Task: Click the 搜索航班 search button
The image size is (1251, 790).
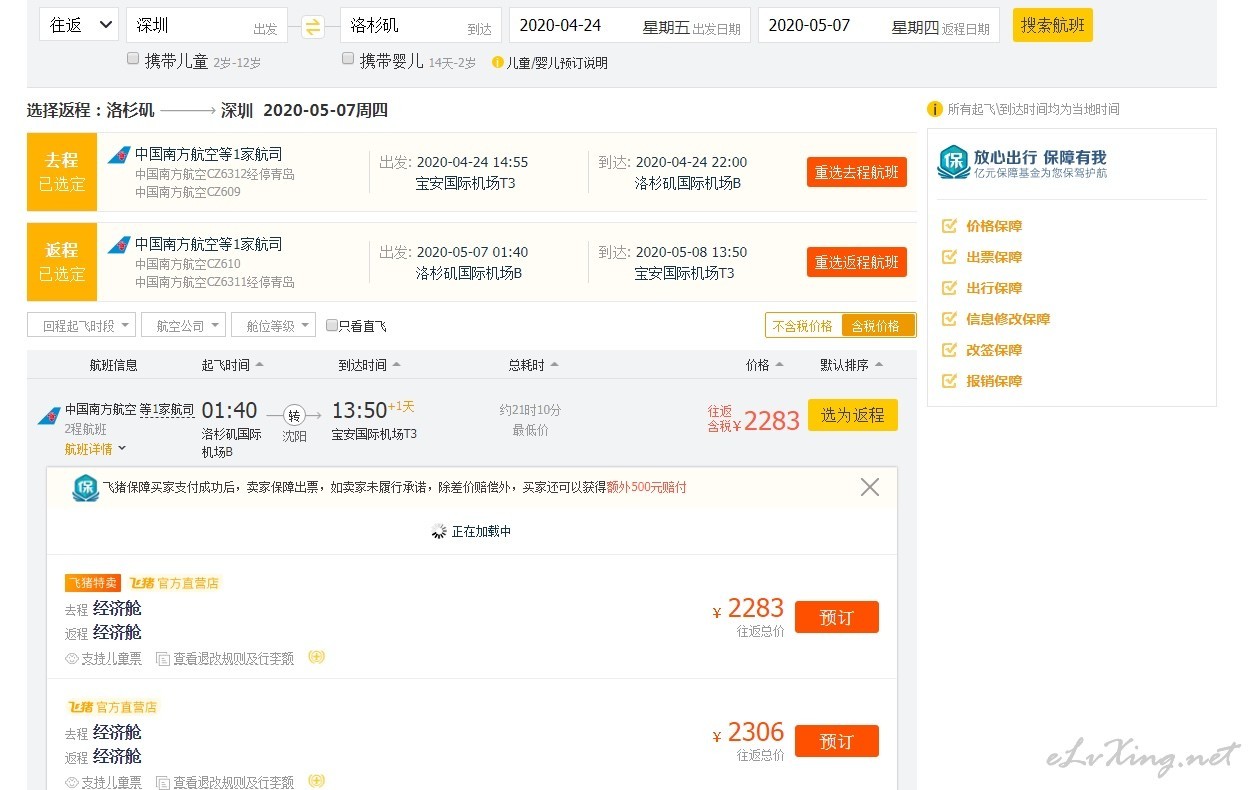Action: coord(1053,25)
